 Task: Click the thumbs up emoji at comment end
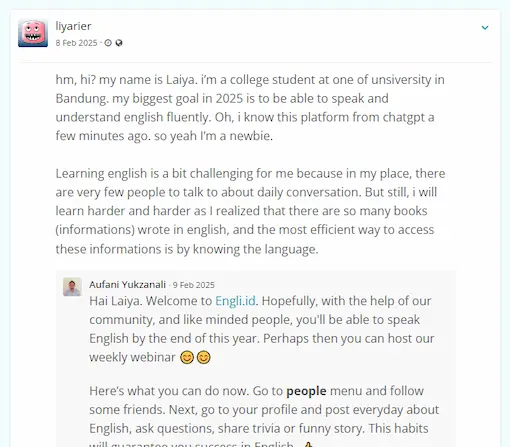(308, 444)
